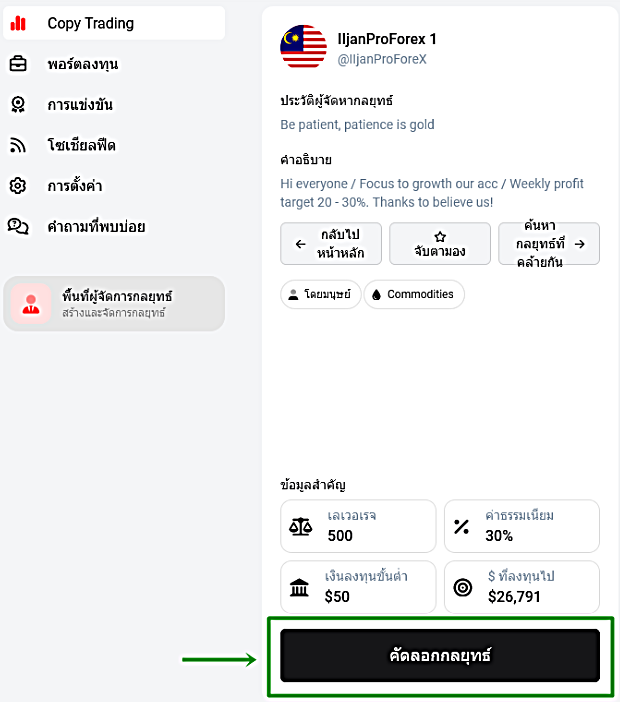Viewport: 620px width, 702px height.
Task: Select the โดยมนุษย์ tag chip
Action: tap(321, 294)
